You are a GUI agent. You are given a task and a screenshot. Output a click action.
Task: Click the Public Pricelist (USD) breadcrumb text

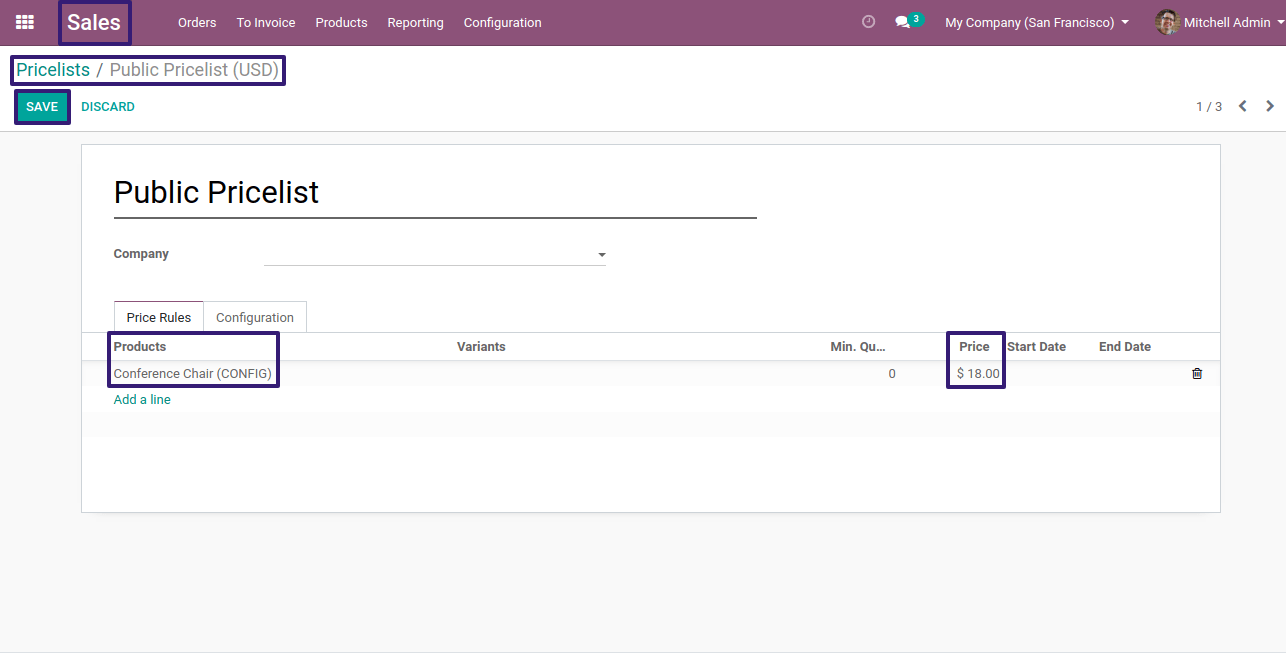tap(194, 70)
